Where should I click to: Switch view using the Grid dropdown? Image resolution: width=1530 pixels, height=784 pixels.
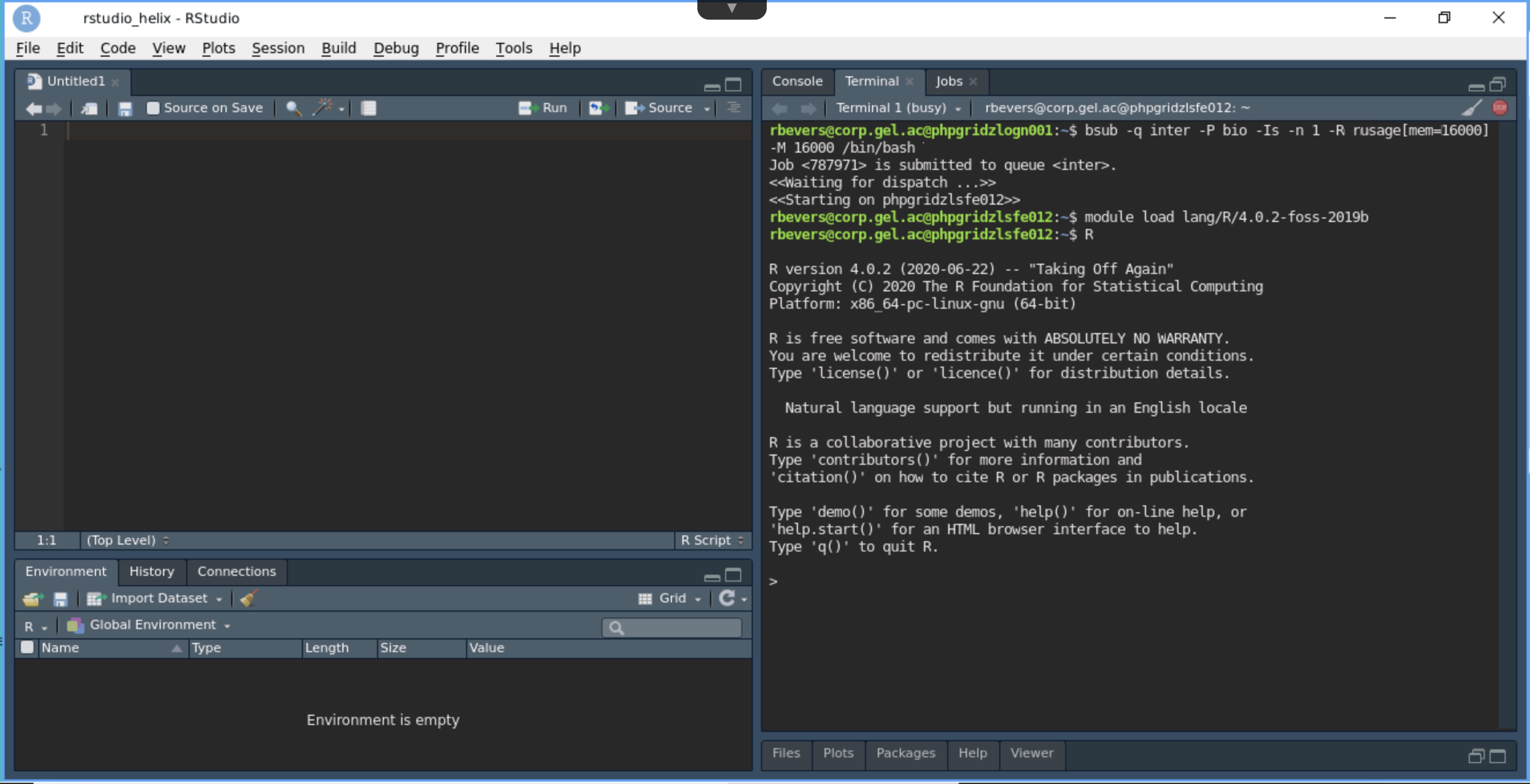(x=670, y=598)
